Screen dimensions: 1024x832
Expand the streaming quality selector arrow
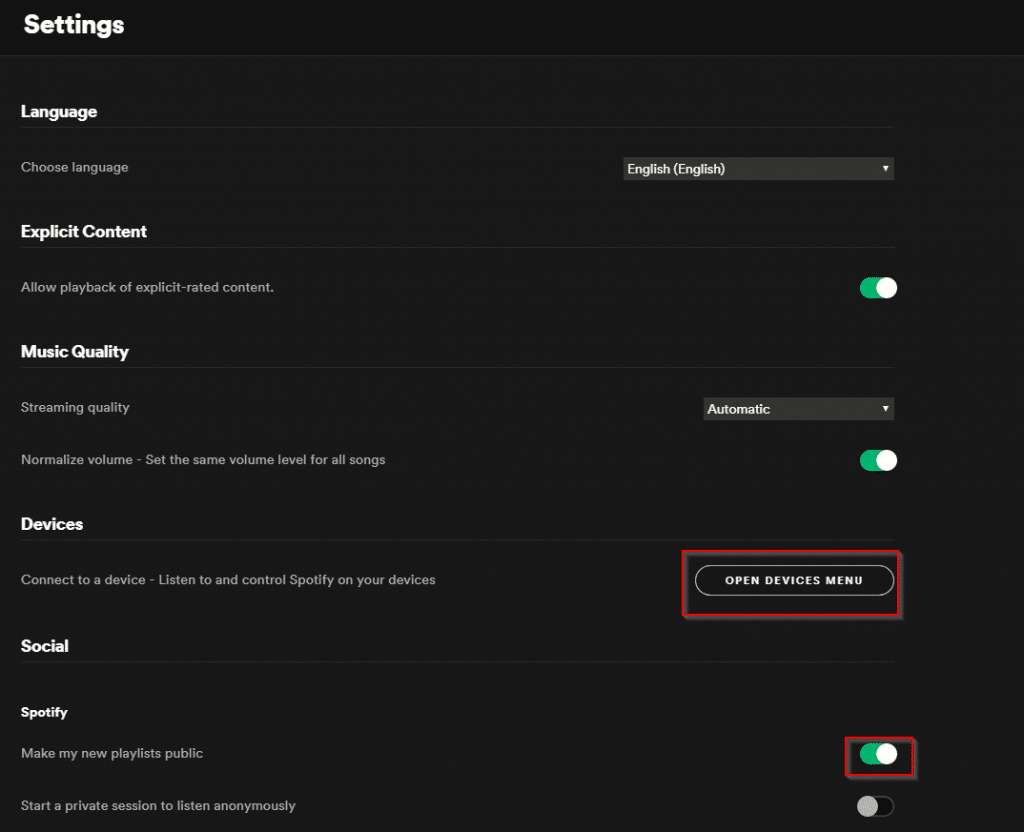[x=885, y=408]
